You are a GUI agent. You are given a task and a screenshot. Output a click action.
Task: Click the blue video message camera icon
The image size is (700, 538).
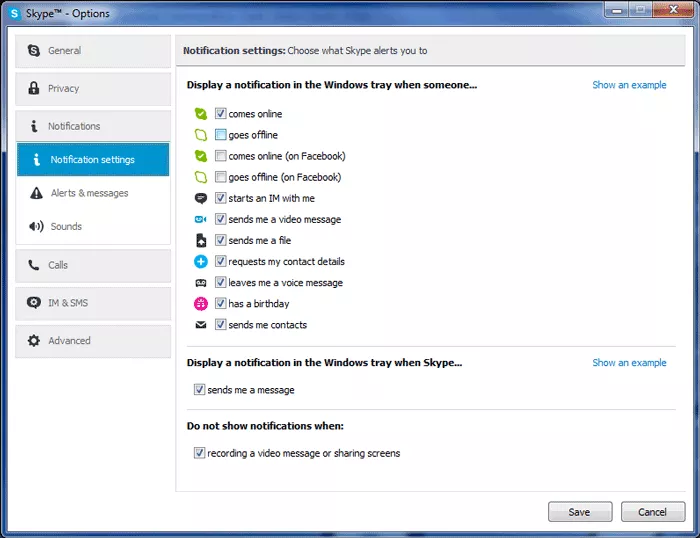(x=201, y=219)
